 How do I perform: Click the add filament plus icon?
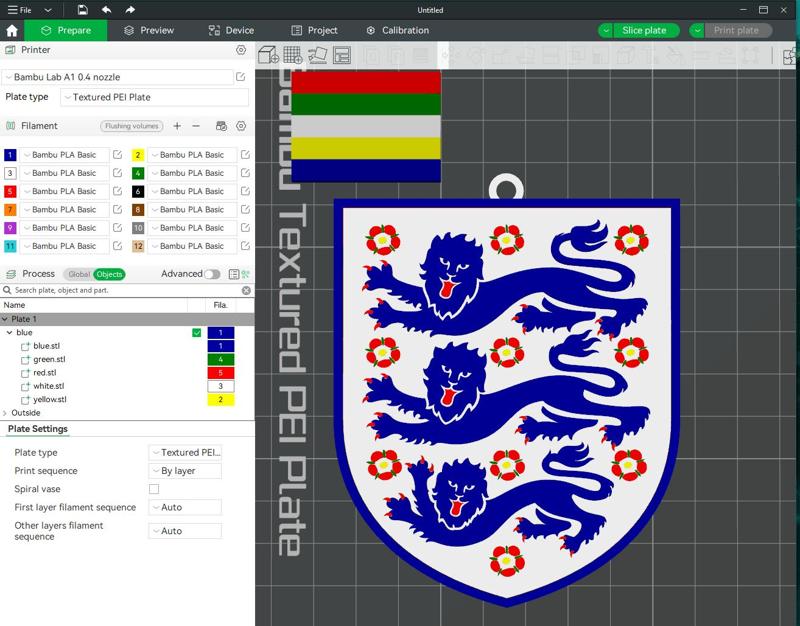click(176, 126)
